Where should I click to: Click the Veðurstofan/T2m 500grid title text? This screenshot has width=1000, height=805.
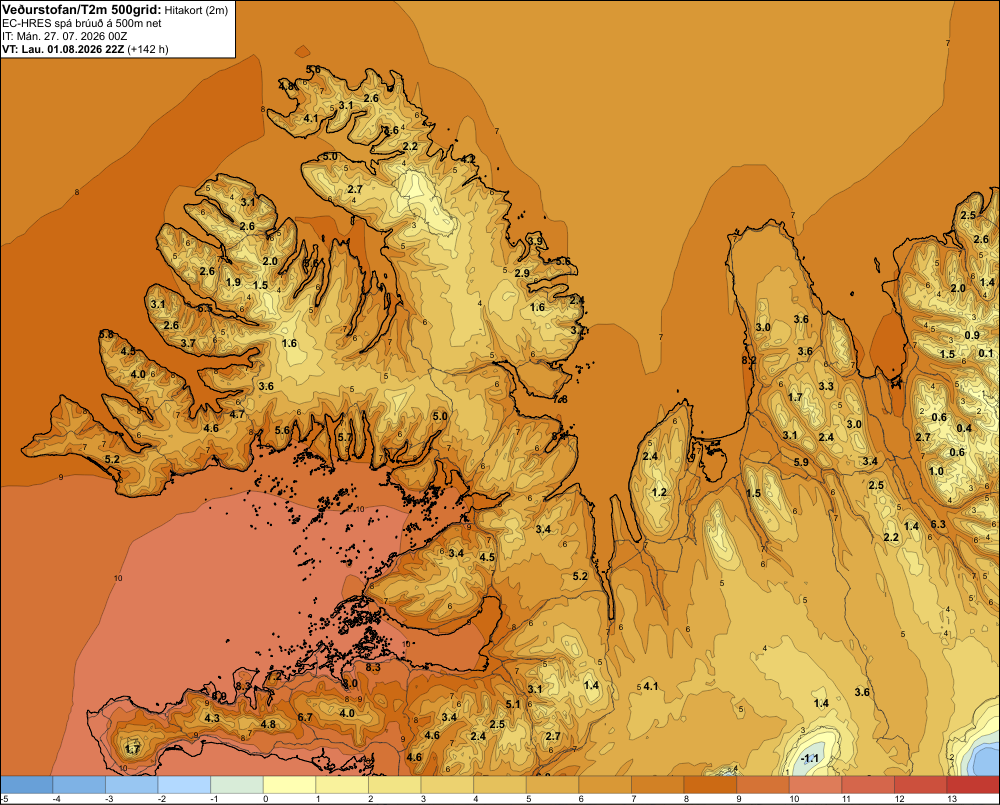[x=81, y=10]
